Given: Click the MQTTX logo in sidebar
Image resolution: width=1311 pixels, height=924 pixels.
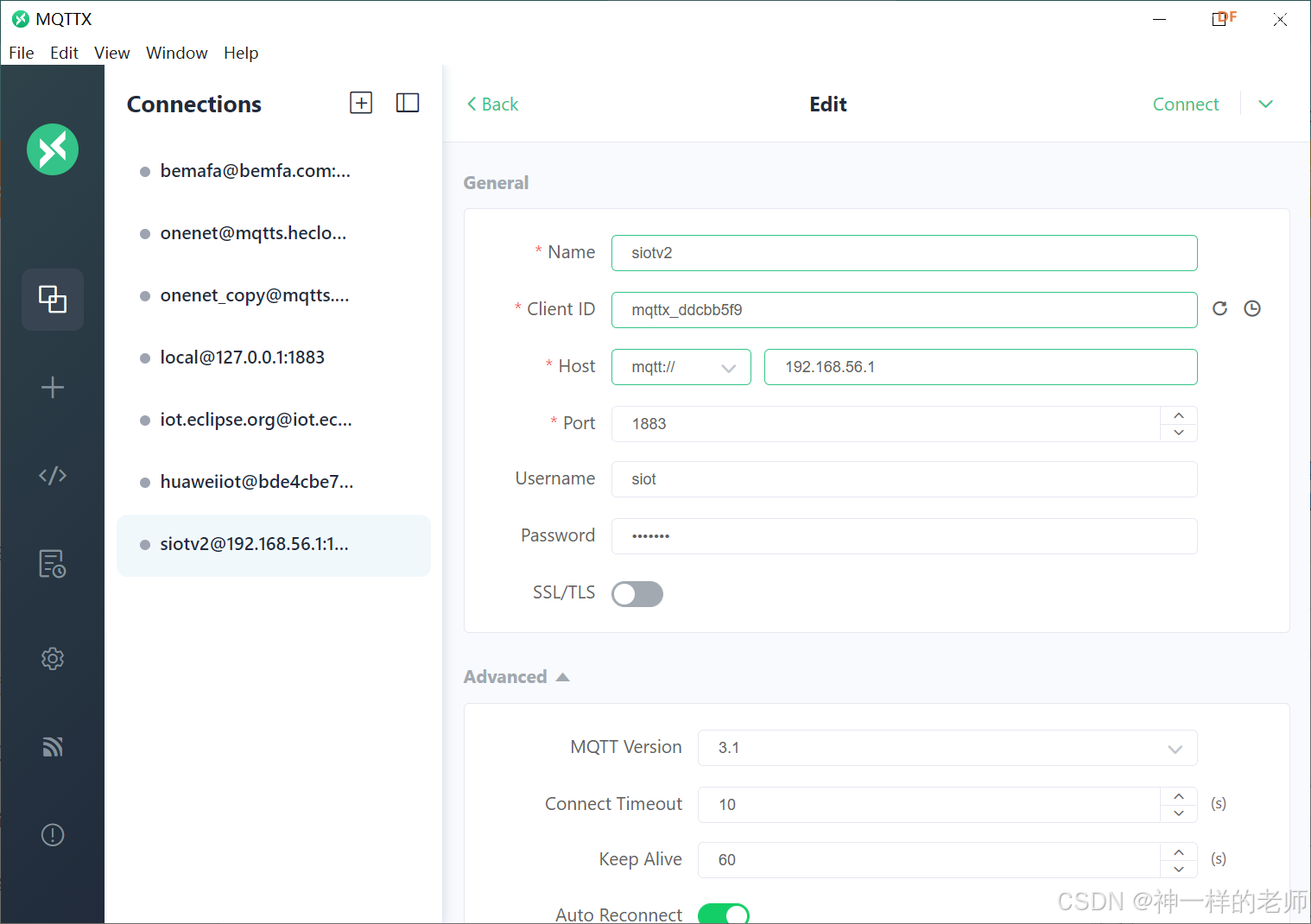Looking at the screenshot, I should tap(53, 149).
